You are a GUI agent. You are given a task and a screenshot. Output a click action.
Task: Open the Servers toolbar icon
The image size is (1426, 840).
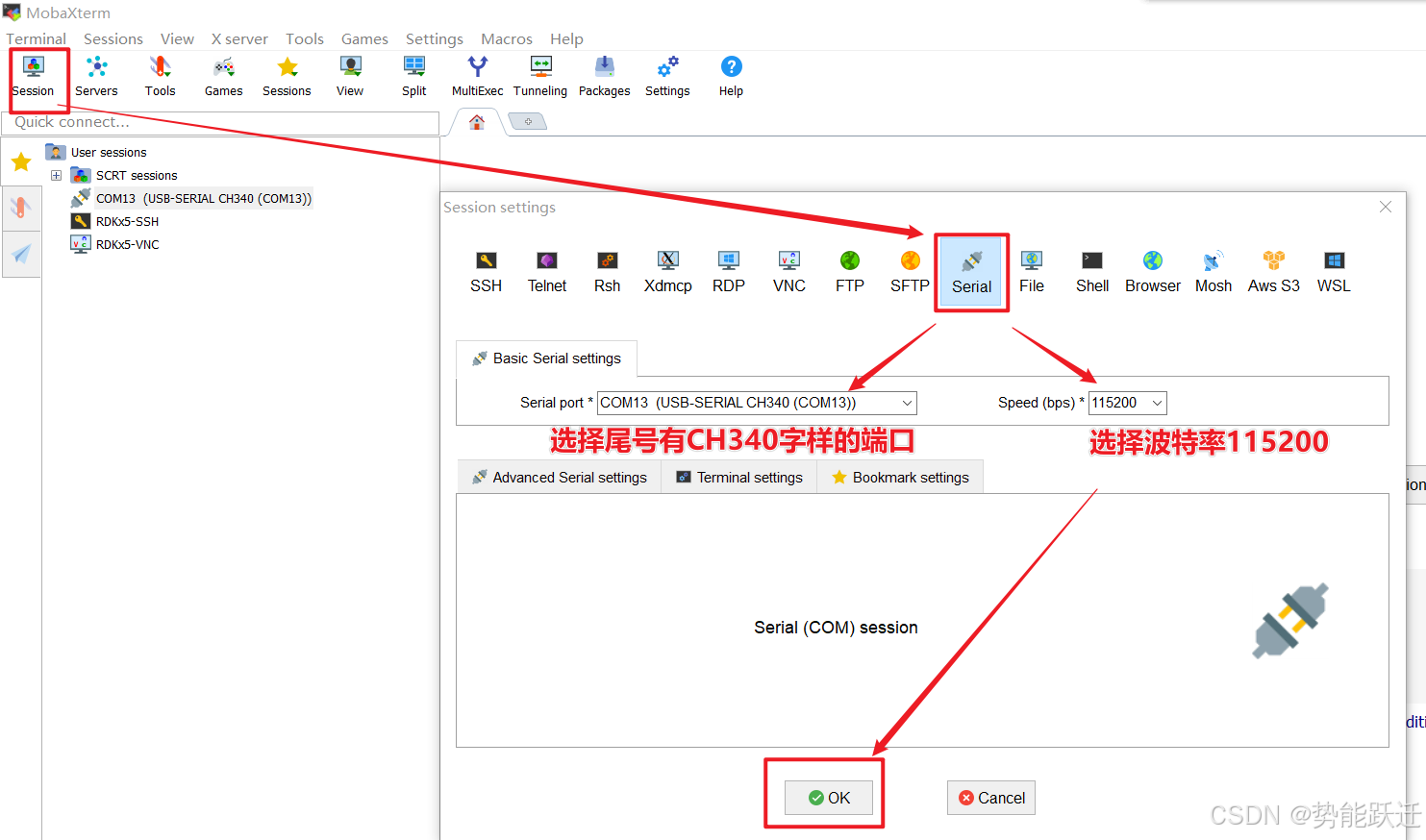96,77
